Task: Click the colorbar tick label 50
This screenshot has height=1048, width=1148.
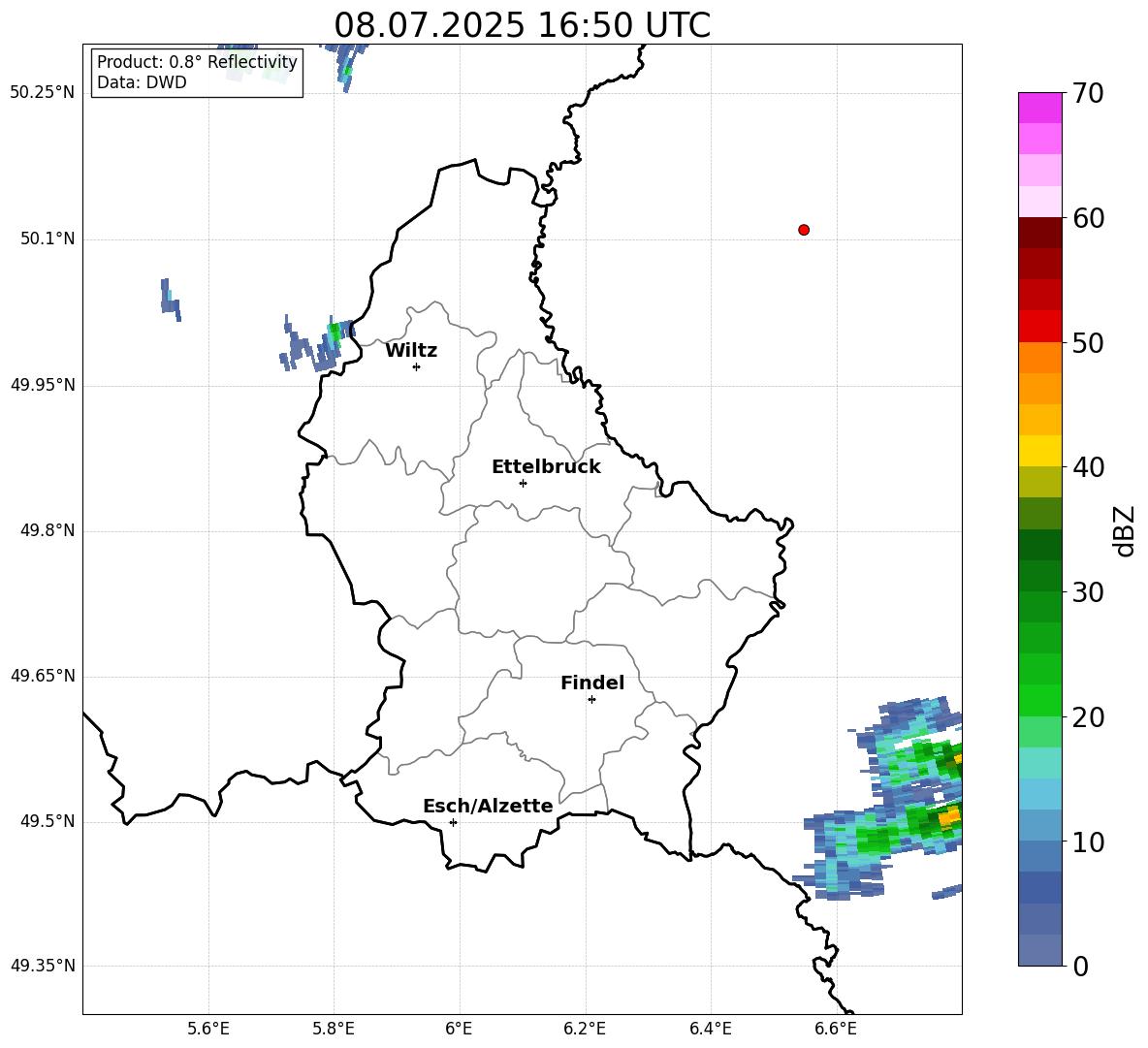Action: pyautogui.click(x=1088, y=342)
